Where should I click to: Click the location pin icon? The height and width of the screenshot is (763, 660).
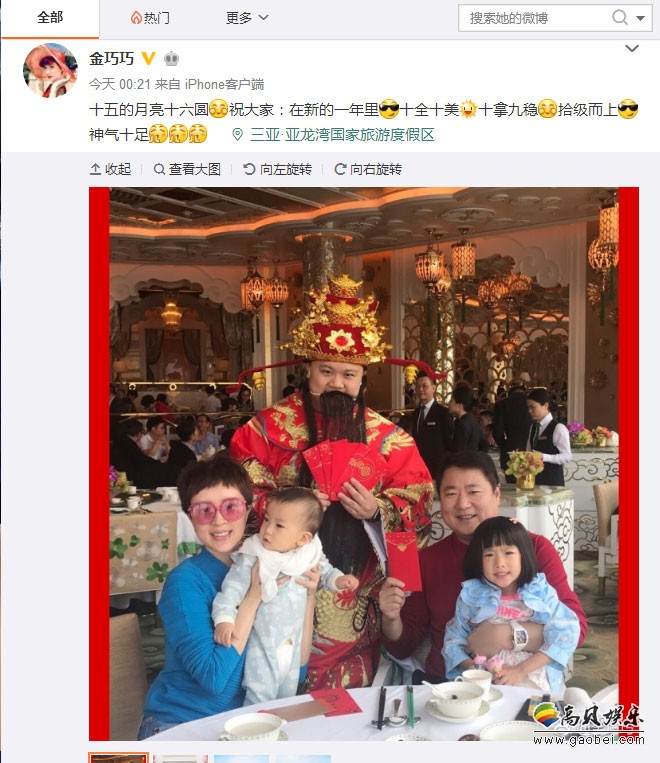tap(238, 135)
